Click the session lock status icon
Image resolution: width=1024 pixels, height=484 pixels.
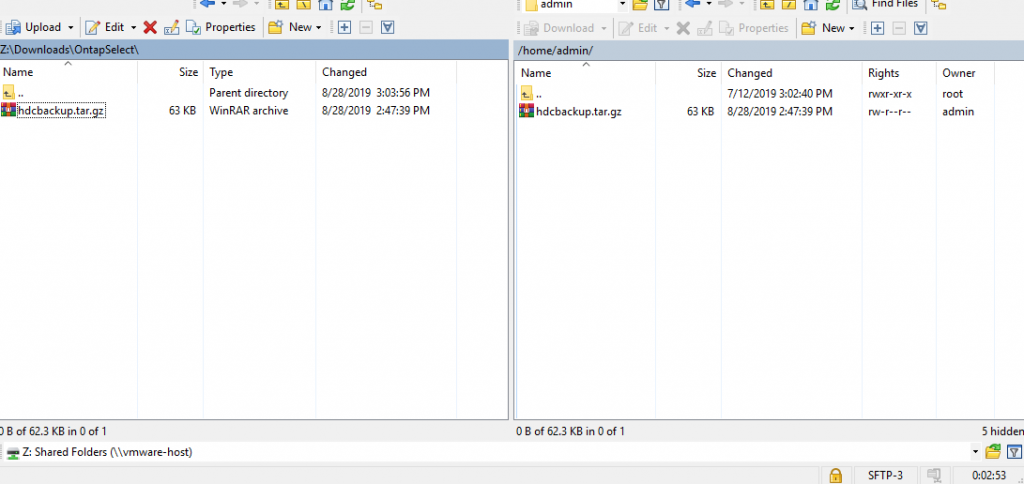(835, 475)
